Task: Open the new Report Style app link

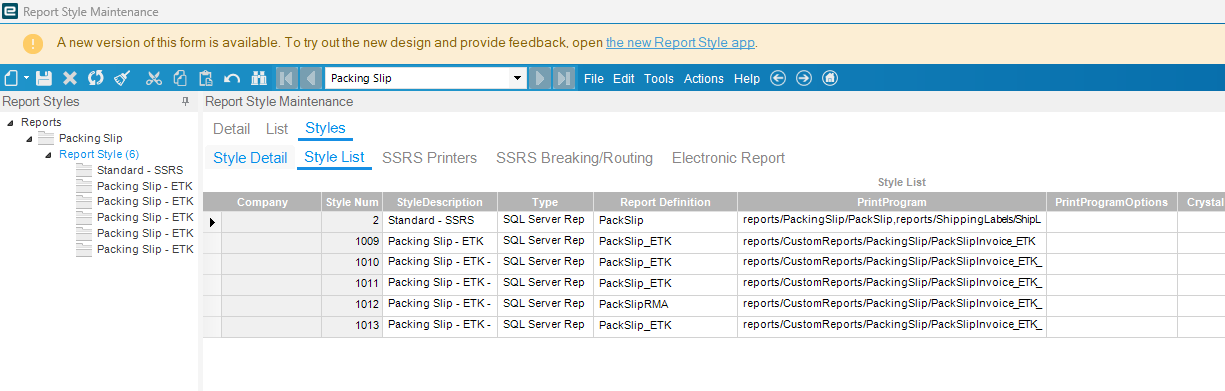Action: pyautogui.click(x=680, y=43)
